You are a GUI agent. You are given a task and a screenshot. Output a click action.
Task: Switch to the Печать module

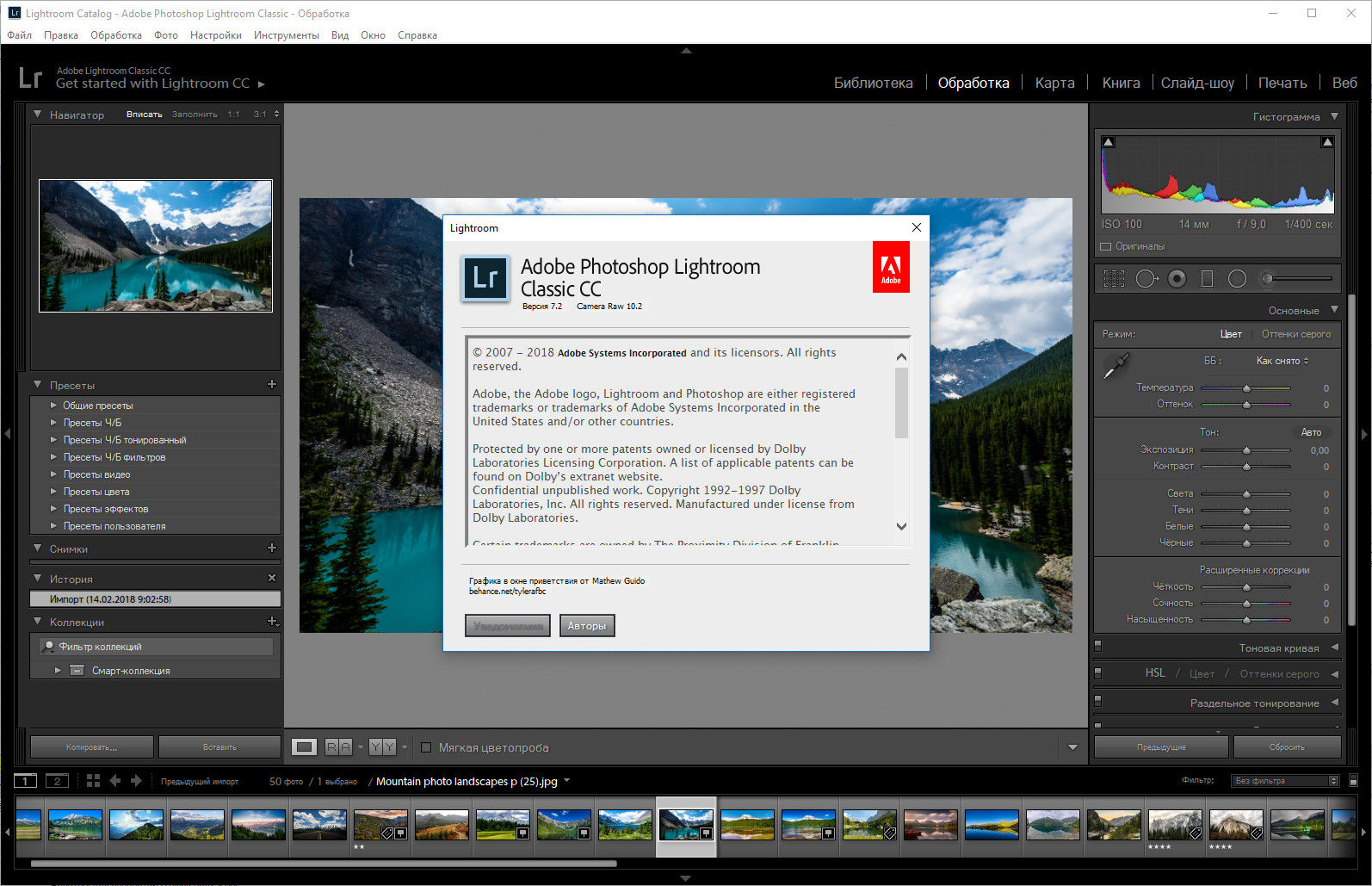pyautogui.click(x=1282, y=83)
